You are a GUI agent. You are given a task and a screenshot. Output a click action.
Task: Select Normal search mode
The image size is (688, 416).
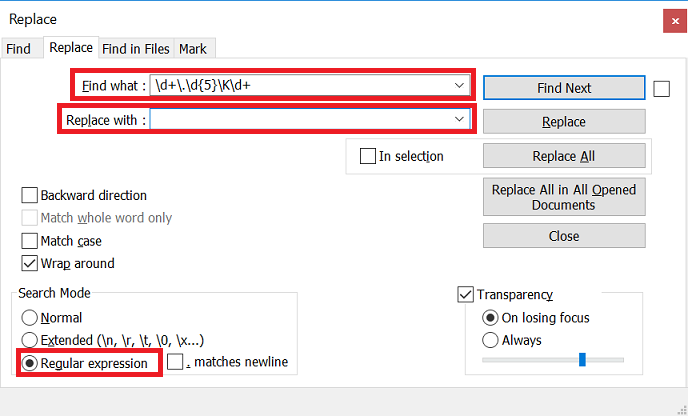click(x=29, y=318)
